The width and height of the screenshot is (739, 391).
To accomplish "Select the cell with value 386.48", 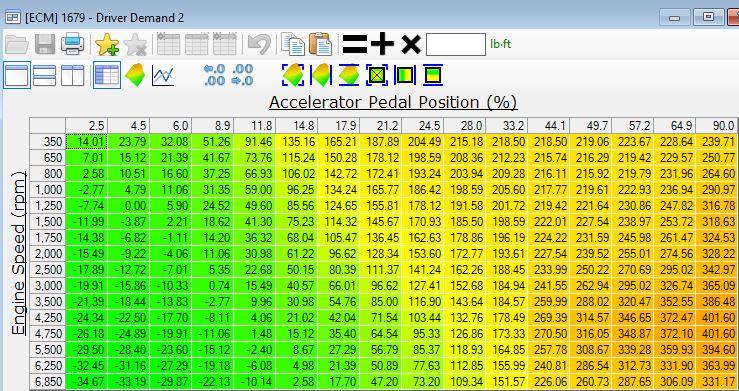I will (x=718, y=301).
